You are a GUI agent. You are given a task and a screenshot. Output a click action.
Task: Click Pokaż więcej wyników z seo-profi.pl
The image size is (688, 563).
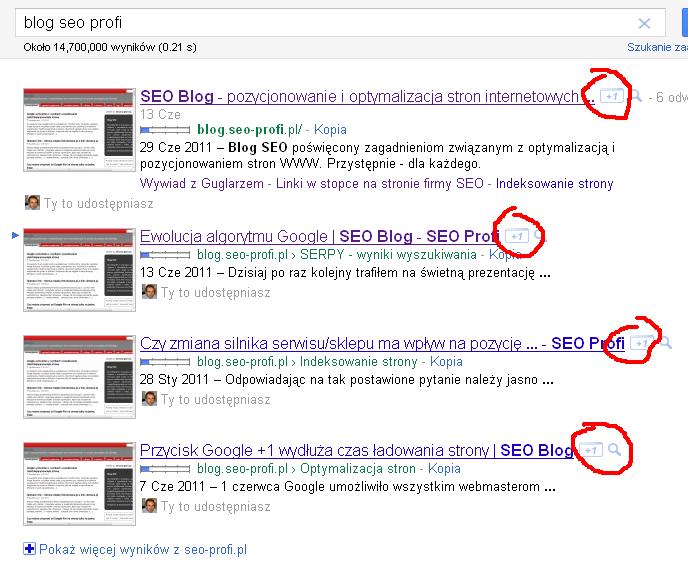143,549
